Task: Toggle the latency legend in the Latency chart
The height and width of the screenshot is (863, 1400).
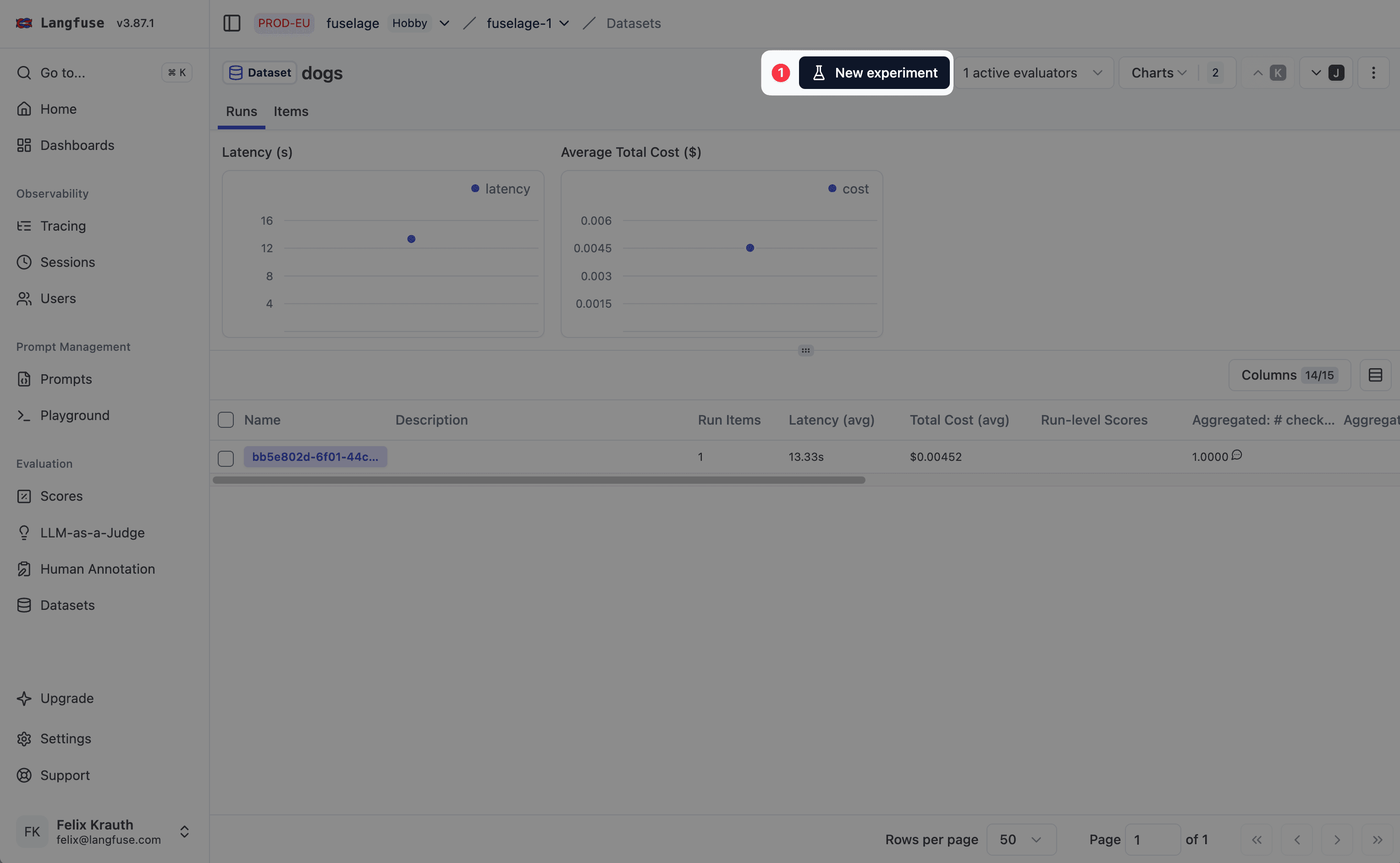Action: pos(500,188)
